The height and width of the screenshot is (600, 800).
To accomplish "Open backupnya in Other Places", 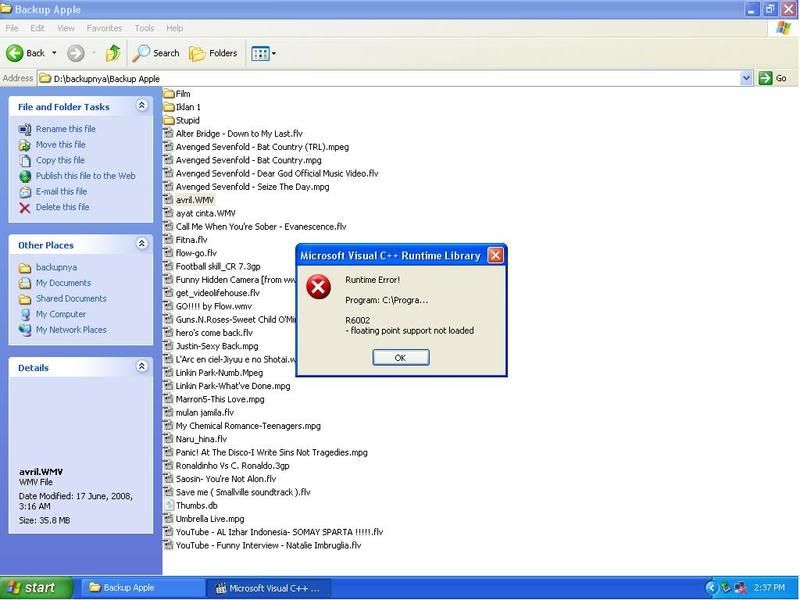I will pyautogui.click(x=56, y=267).
